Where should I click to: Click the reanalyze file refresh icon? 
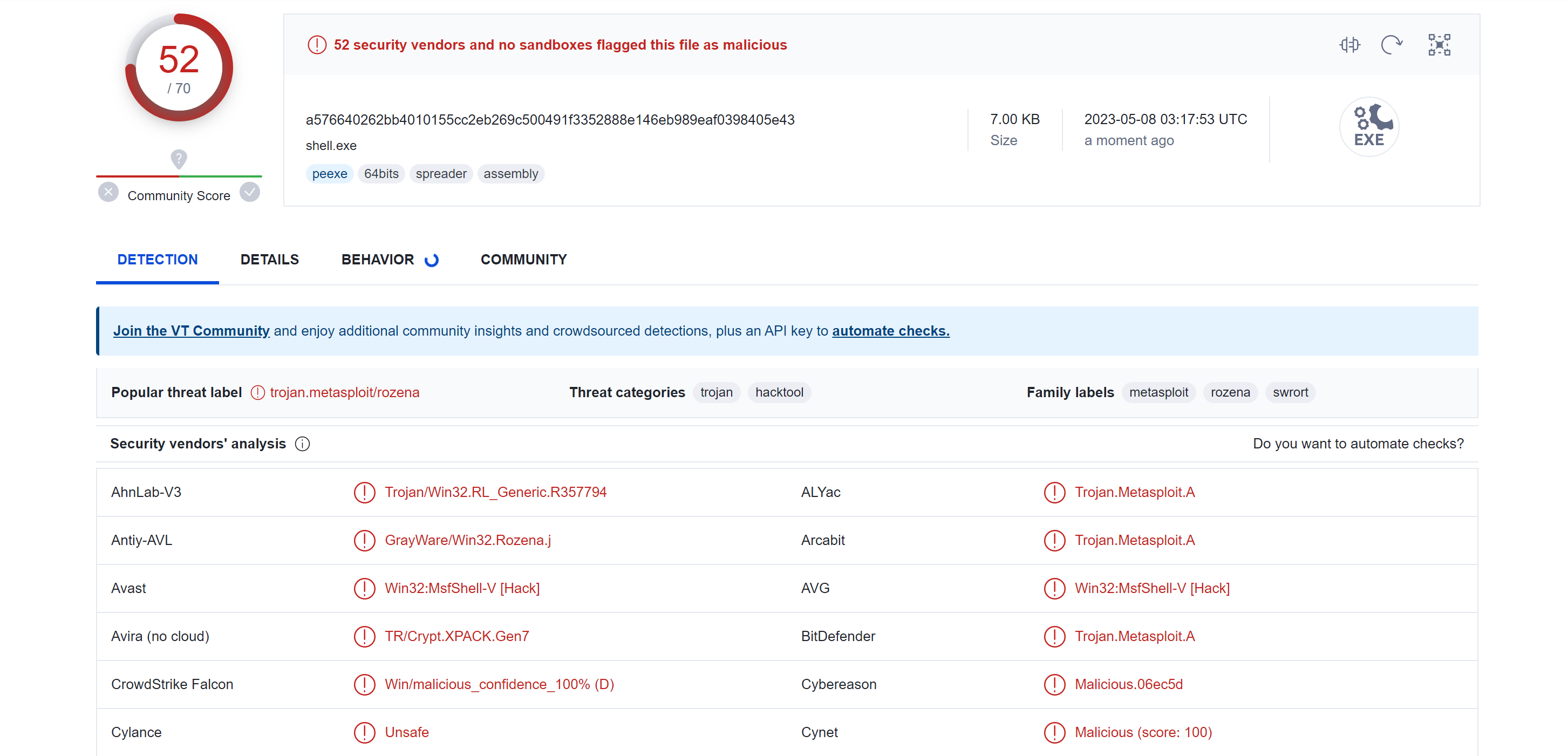(x=1392, y=44)
